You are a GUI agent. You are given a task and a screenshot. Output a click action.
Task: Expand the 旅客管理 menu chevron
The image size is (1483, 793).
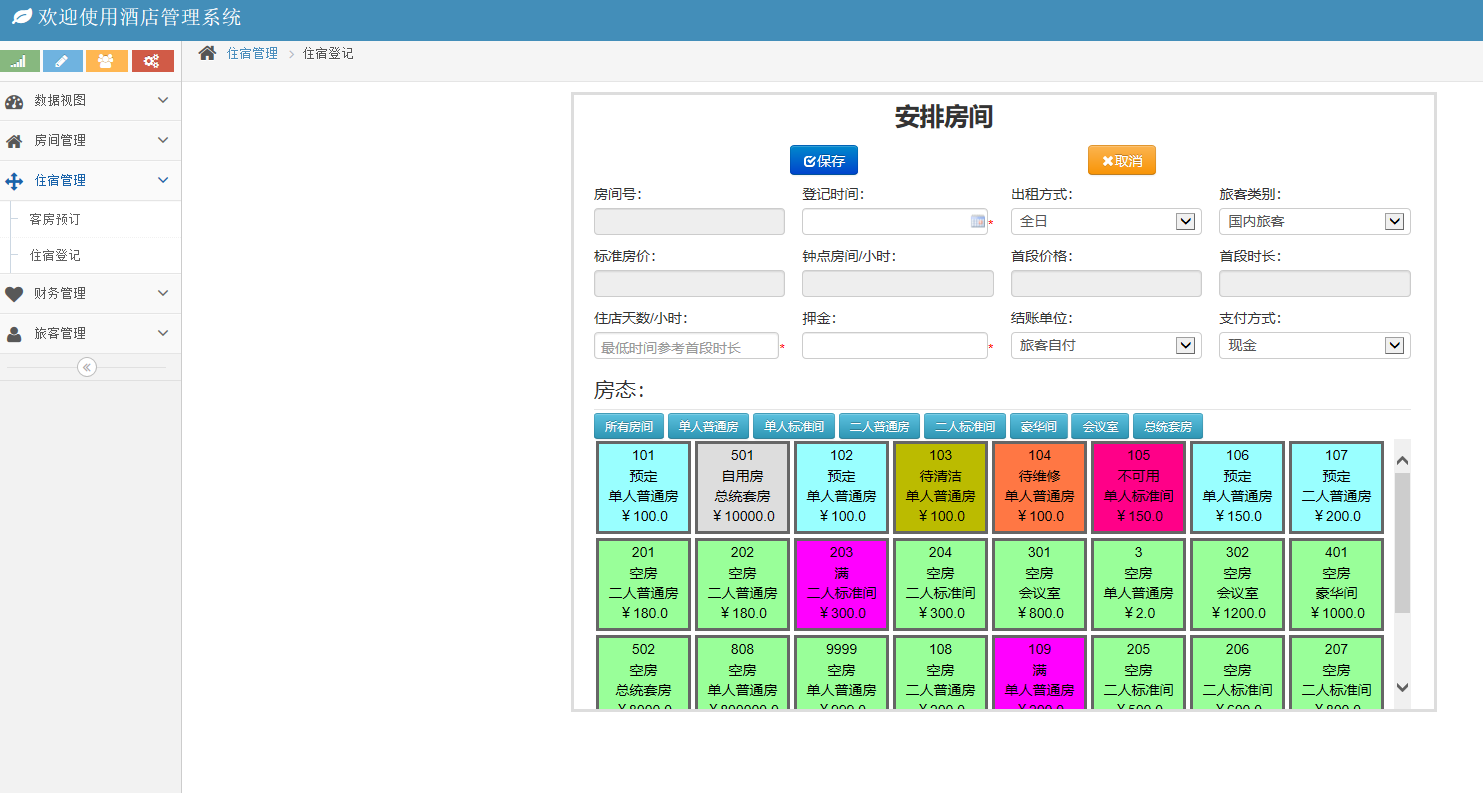[x=163, y=333]
